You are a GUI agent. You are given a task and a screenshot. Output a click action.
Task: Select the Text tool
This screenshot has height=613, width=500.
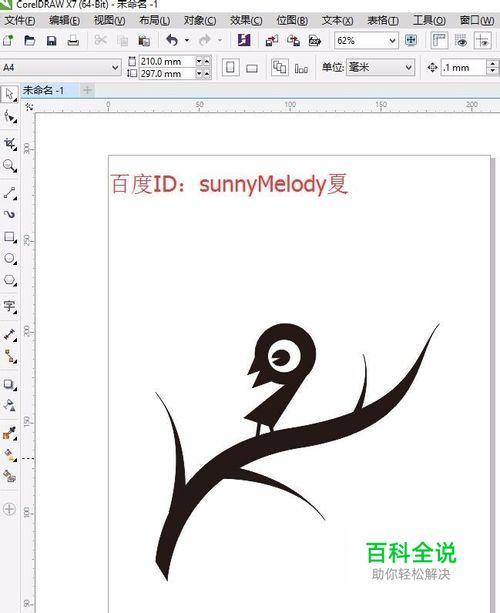(9, 306)
